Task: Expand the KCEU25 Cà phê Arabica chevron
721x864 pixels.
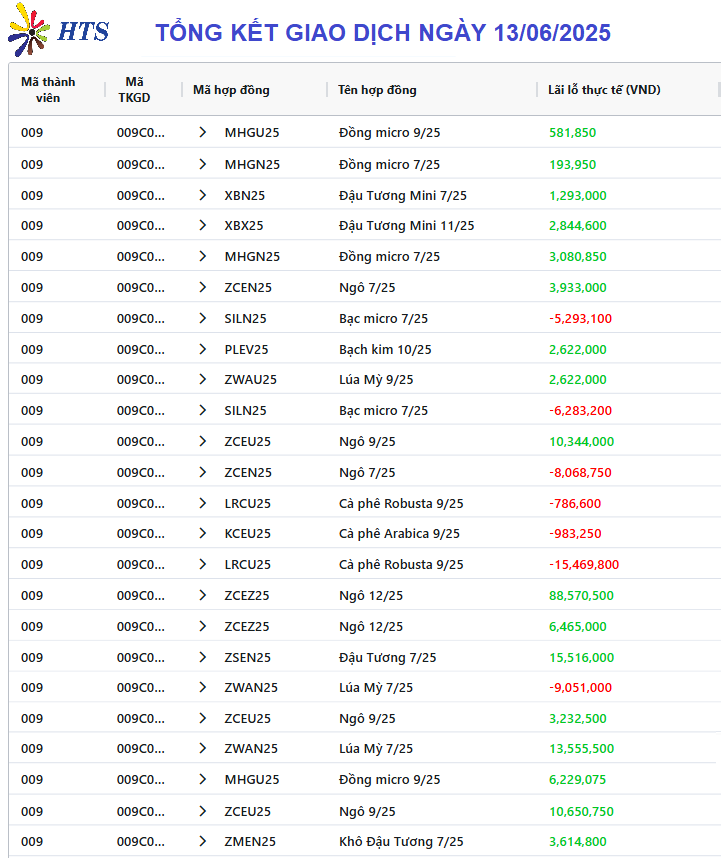Action: pyautogui.click(x=203, y=533)
